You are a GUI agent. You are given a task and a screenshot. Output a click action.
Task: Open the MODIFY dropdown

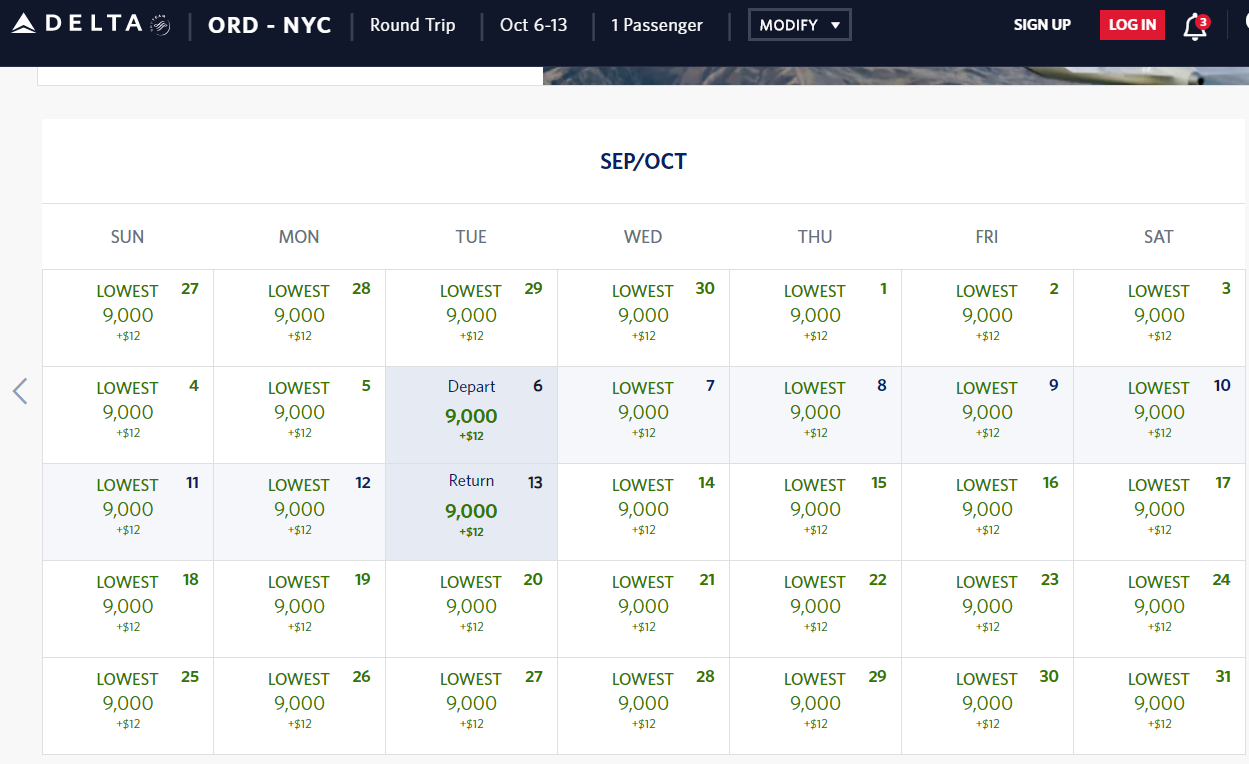pyautogui.click(x=799, y=25)
